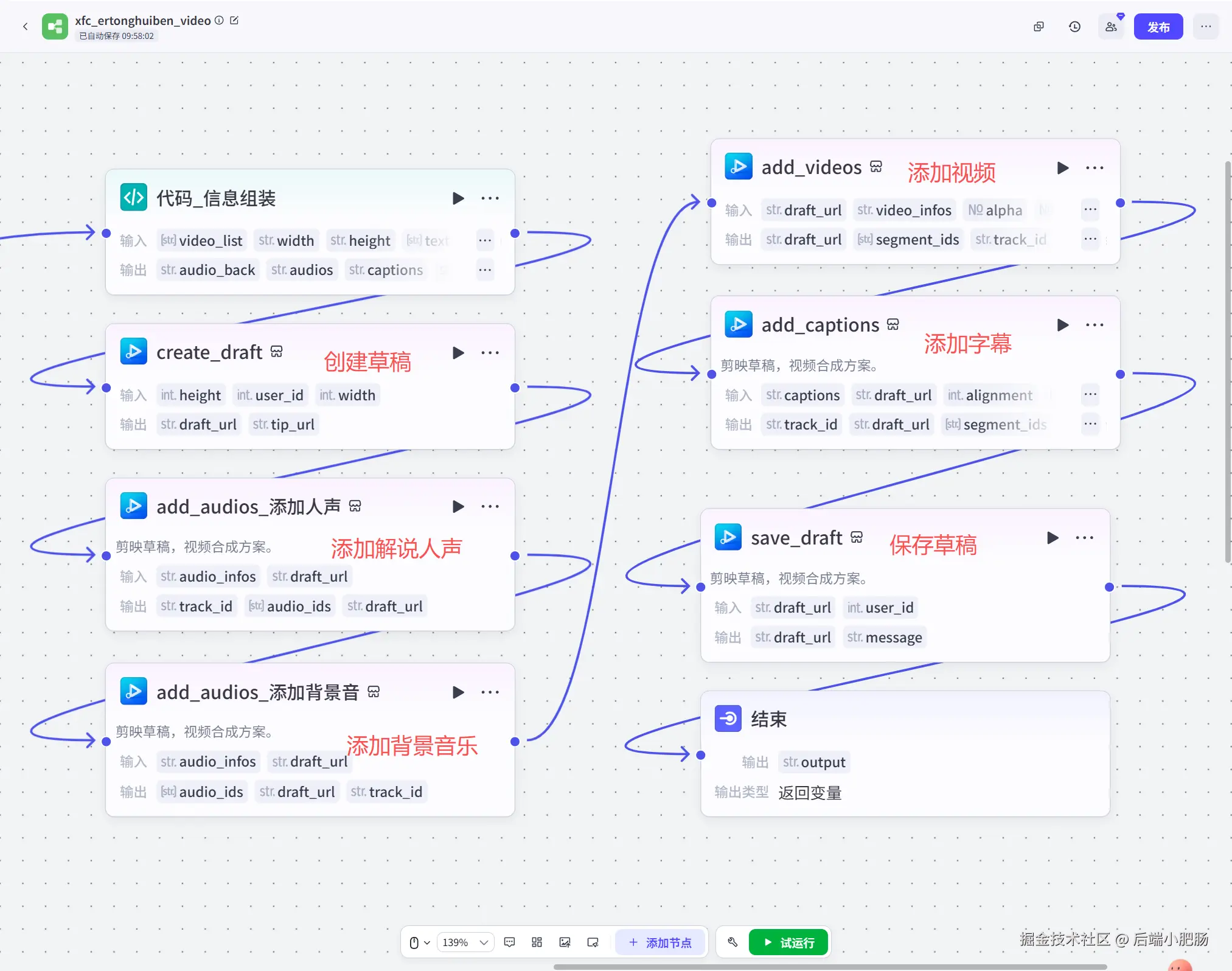This screenshot has height=971, width=1232.
Task: Click the wrench debug icon
Action: 733,942
